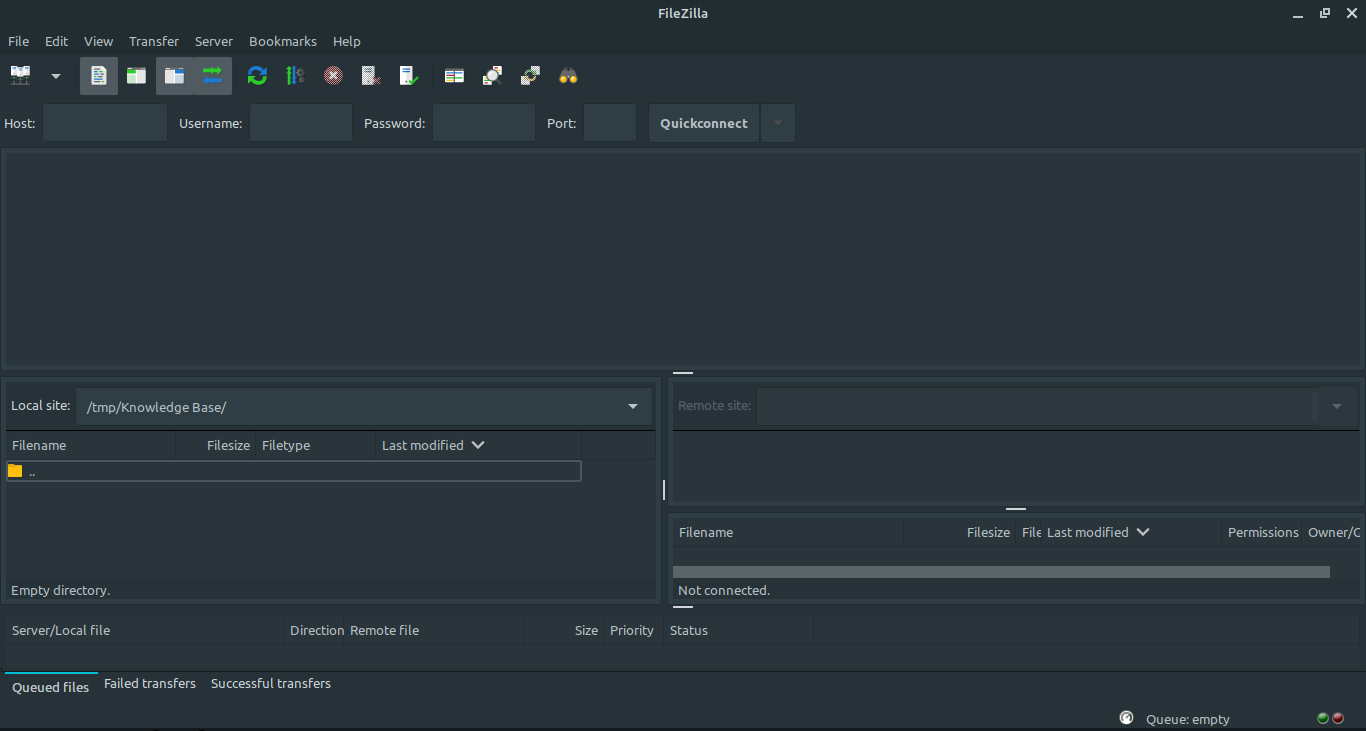Toggle message log display icon
This screenshot has width=1366, height=731.
tap(99, 76)
